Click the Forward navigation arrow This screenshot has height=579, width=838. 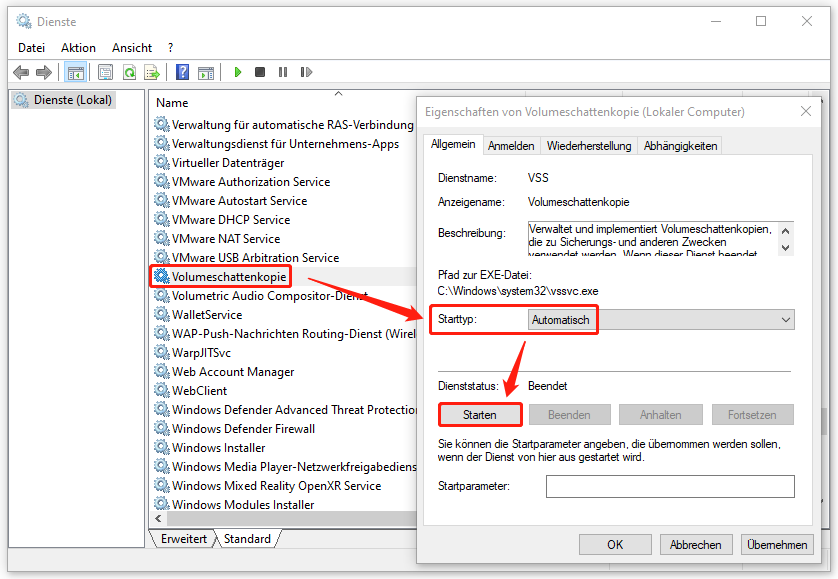(42, 71)
